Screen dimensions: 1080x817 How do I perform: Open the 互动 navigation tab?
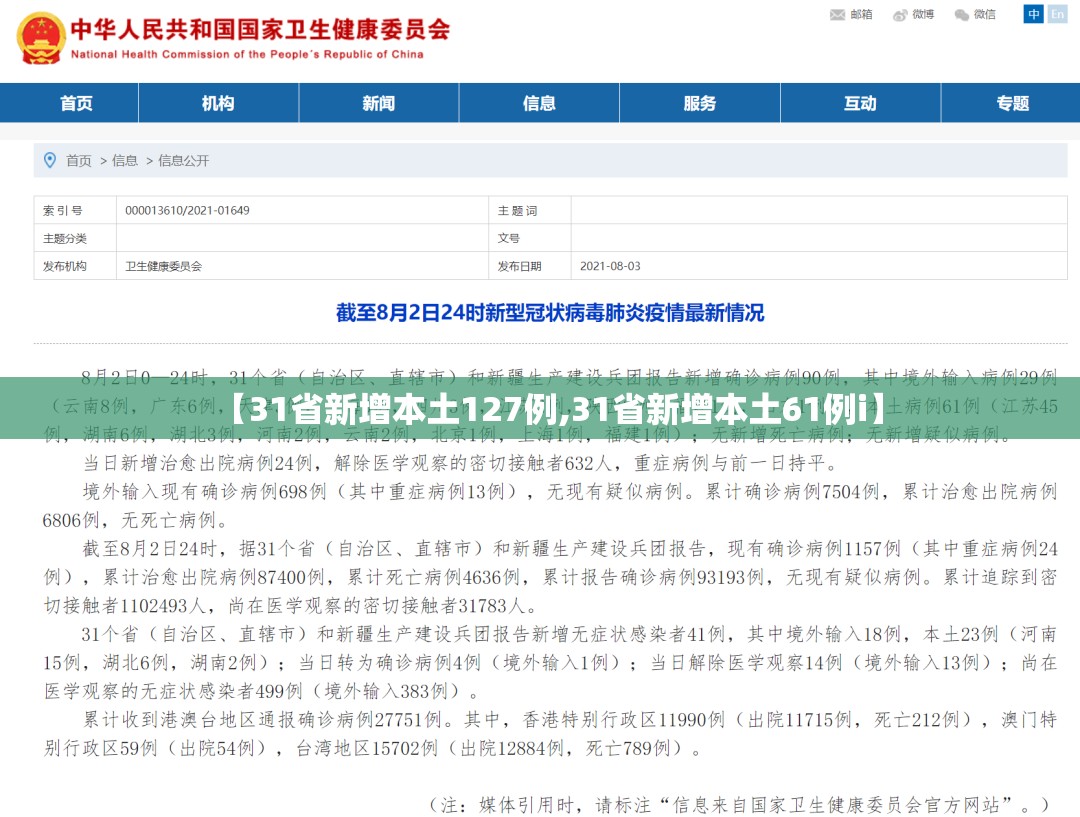point(860,103)
